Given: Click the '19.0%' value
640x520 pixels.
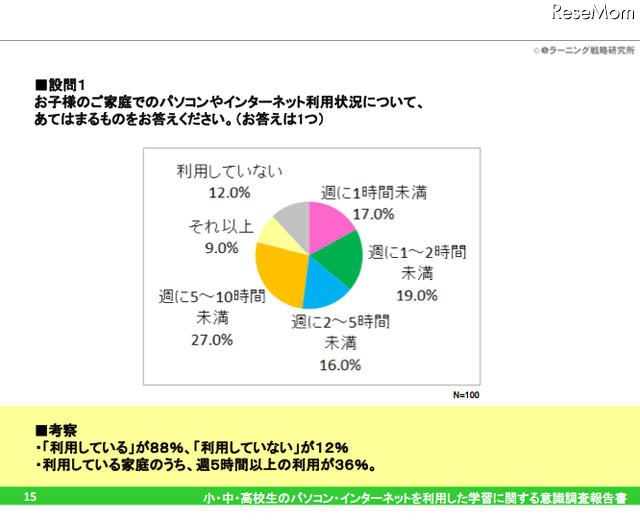Looking at the screenshot, I should click(x=417, y=296).
